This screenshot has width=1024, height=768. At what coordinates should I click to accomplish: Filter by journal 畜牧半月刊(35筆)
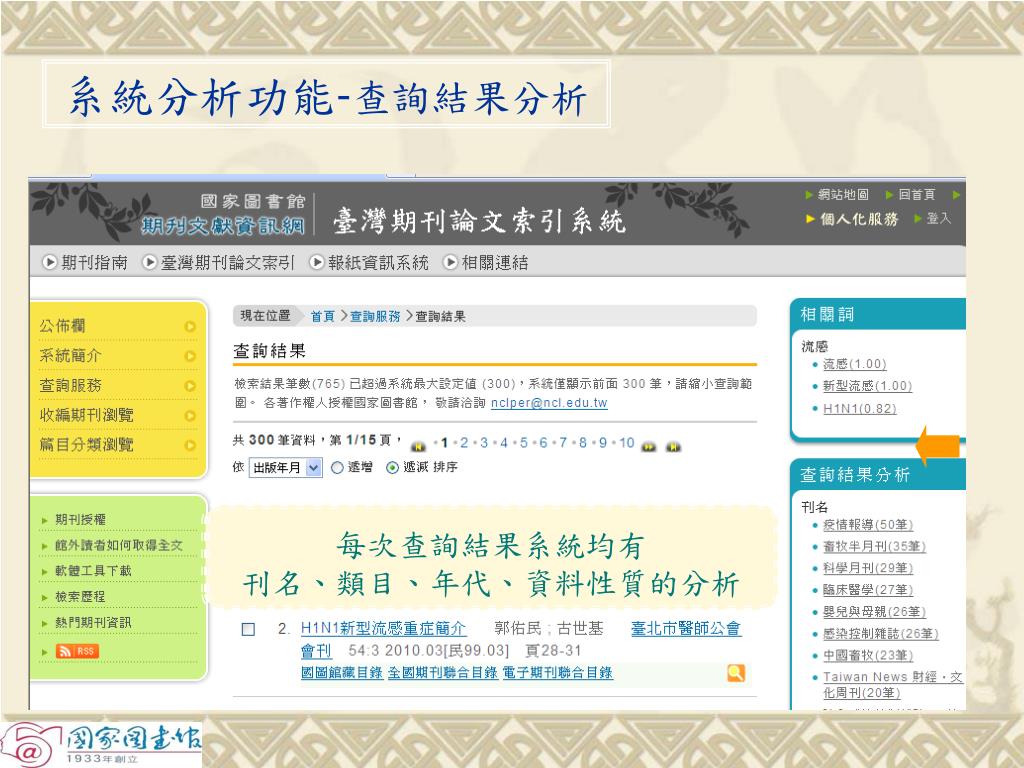point(874,546)
